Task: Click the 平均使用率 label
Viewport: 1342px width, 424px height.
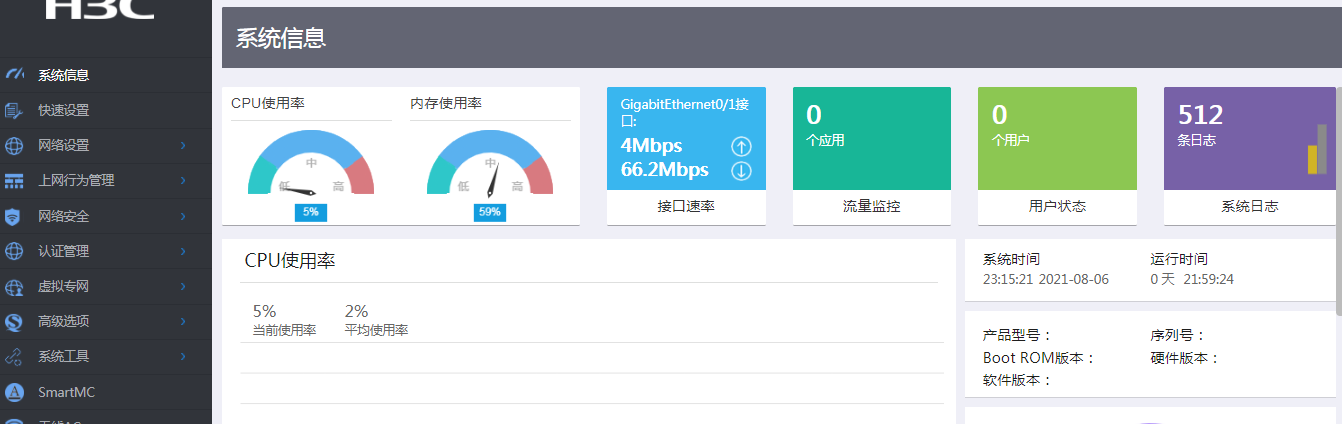Action: 376,330
